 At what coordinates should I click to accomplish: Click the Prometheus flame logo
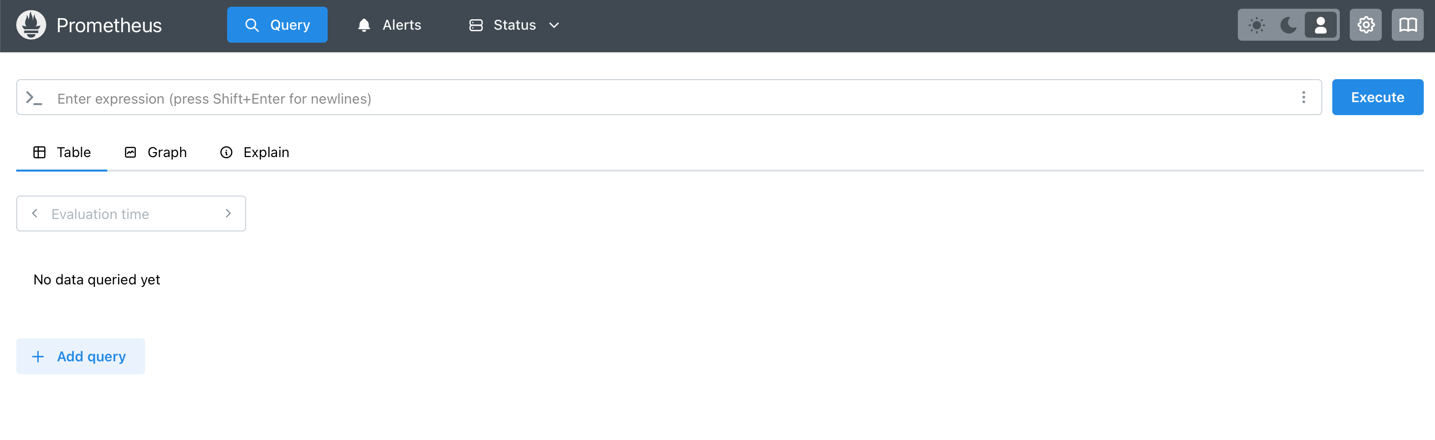click(31, 25)
